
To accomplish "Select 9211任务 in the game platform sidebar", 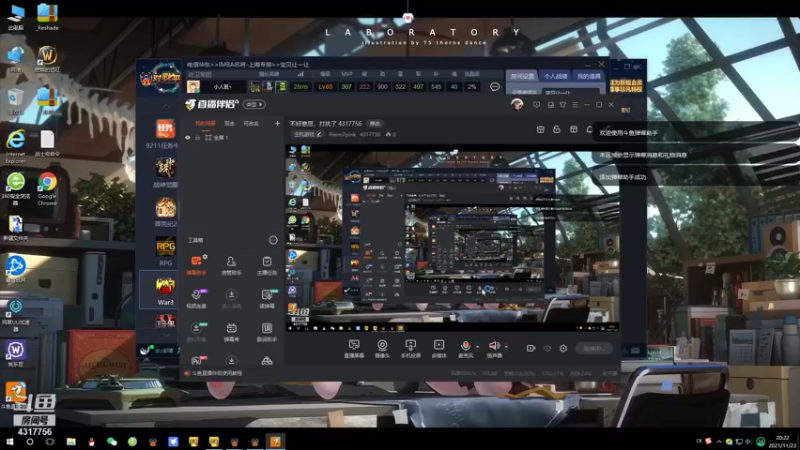I will [164, 134].
